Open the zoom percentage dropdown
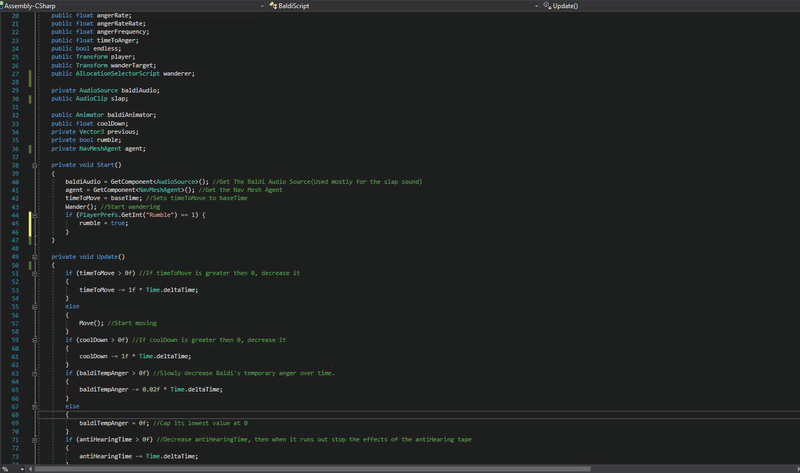The width and height of the screenshot is (800, 473). click(x=22, y=469)
